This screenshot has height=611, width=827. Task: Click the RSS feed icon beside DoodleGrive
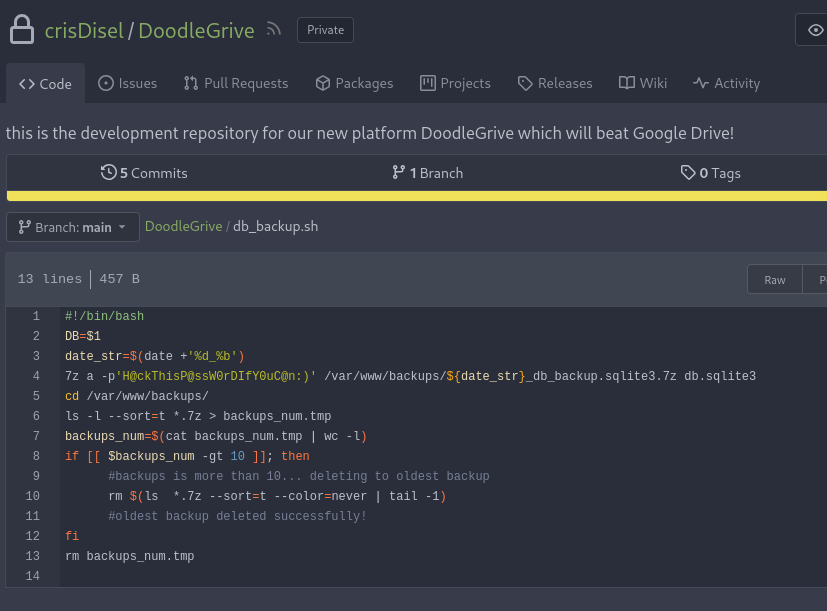(x=273, y=29)
